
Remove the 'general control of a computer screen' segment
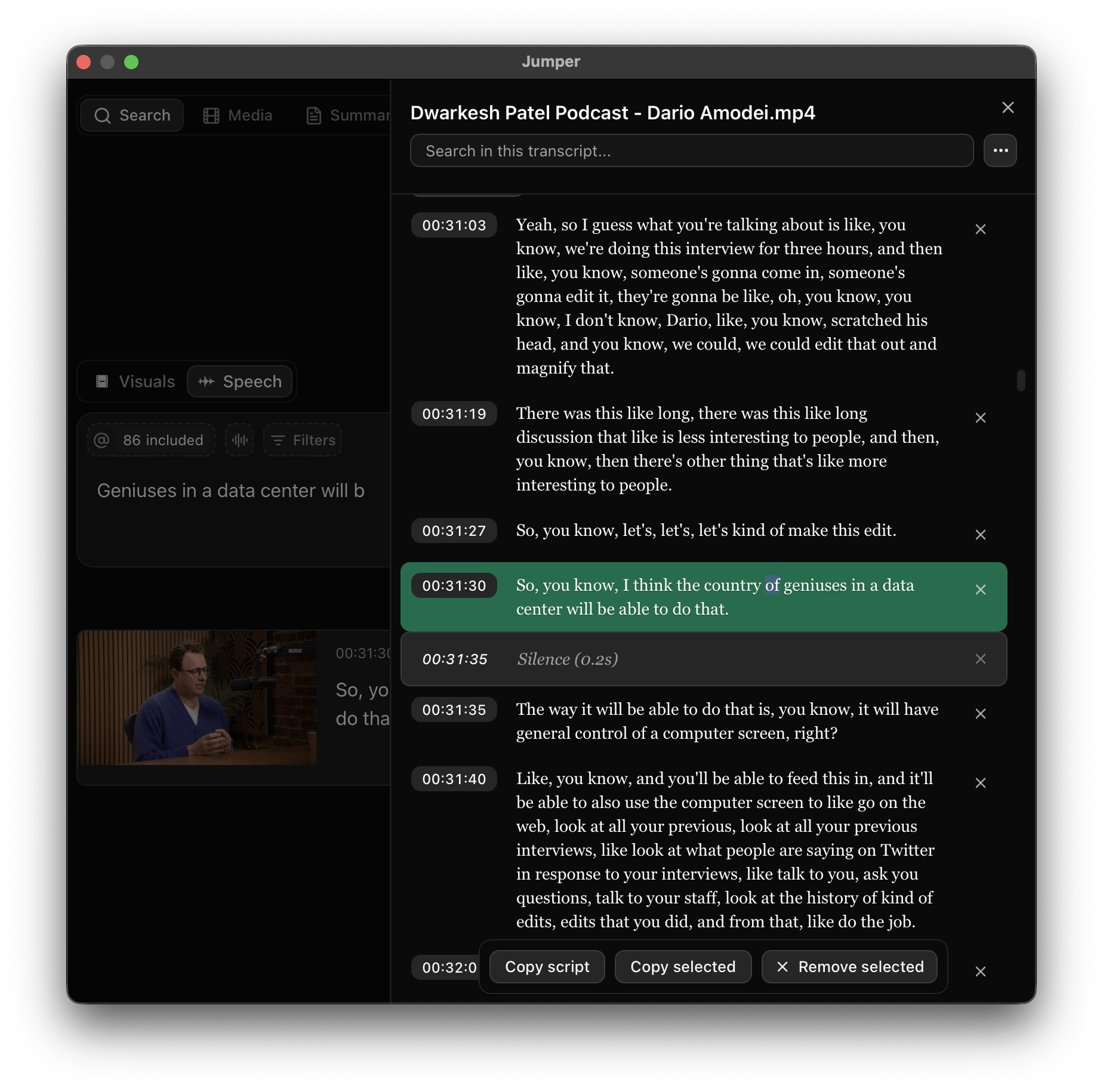(980, 714)
